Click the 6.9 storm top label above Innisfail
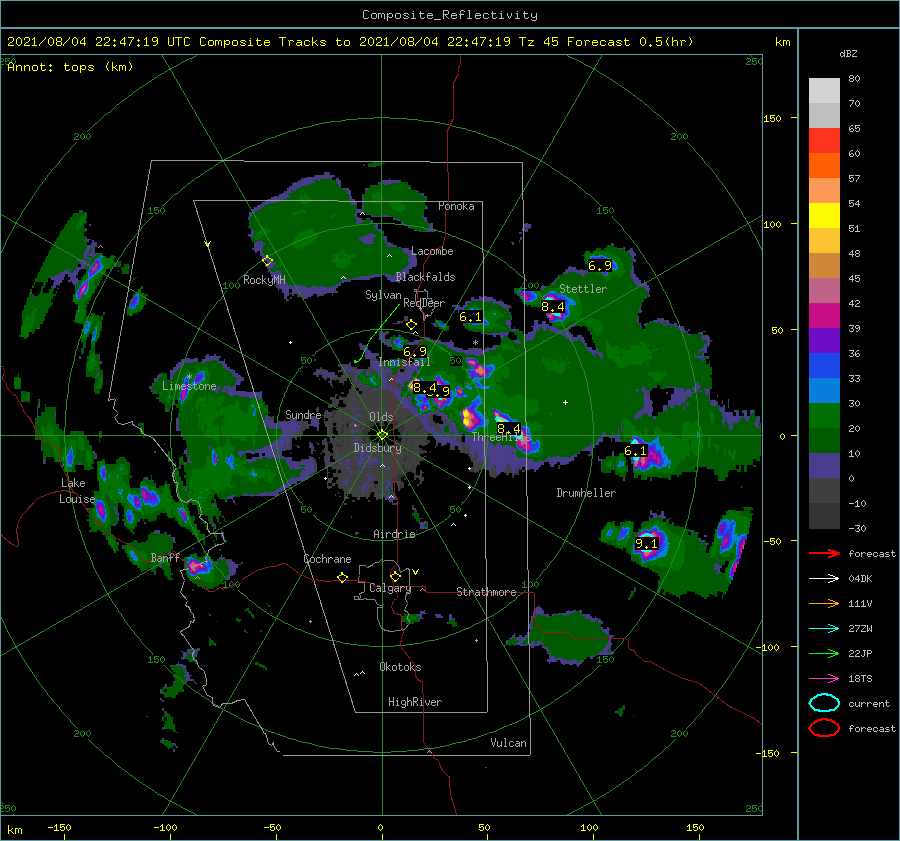 point(414,351)
